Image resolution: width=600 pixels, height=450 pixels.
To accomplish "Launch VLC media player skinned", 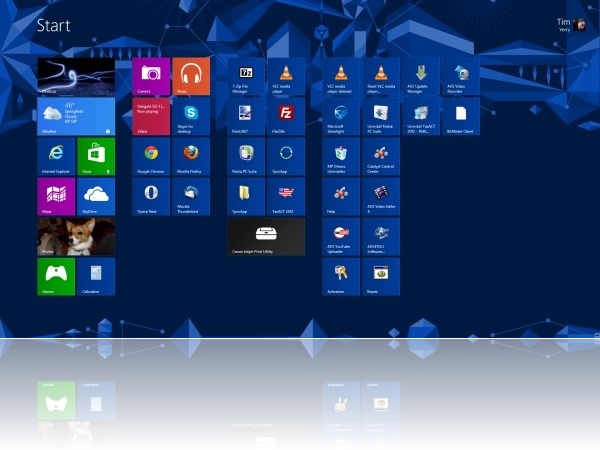I will click(341, 77).
